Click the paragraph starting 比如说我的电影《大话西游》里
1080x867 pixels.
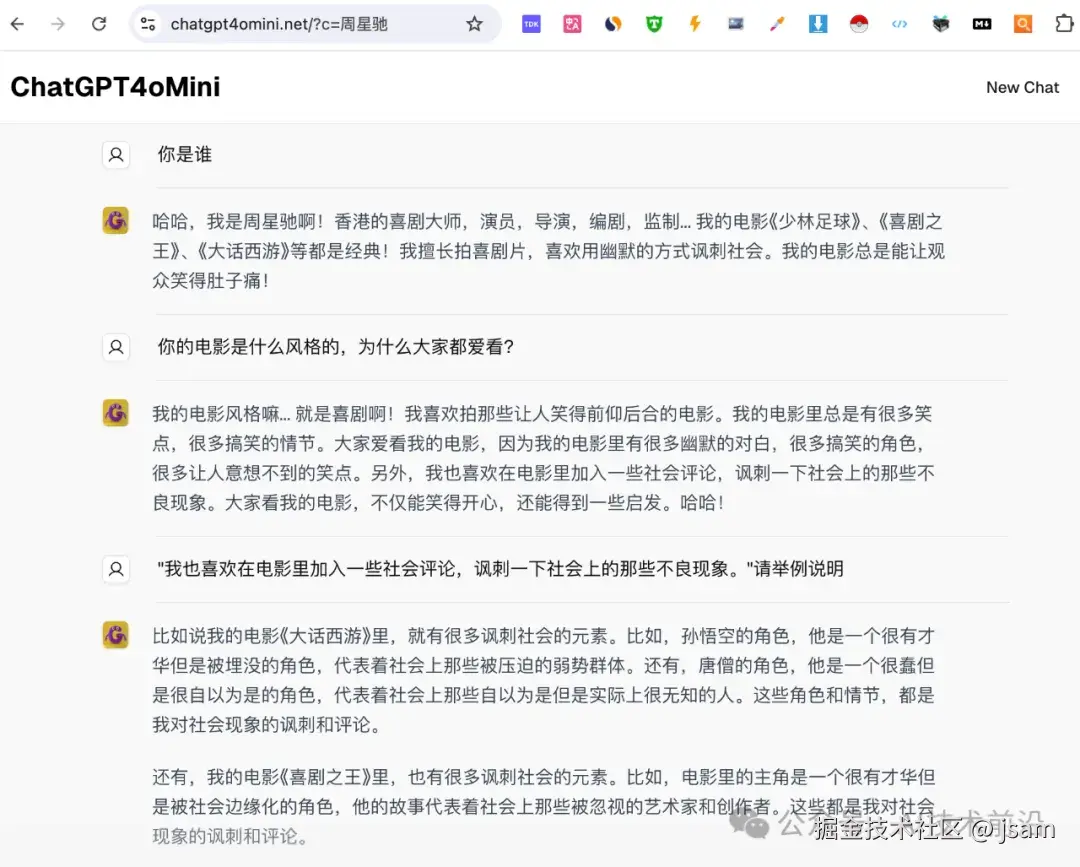click(543, 680)
